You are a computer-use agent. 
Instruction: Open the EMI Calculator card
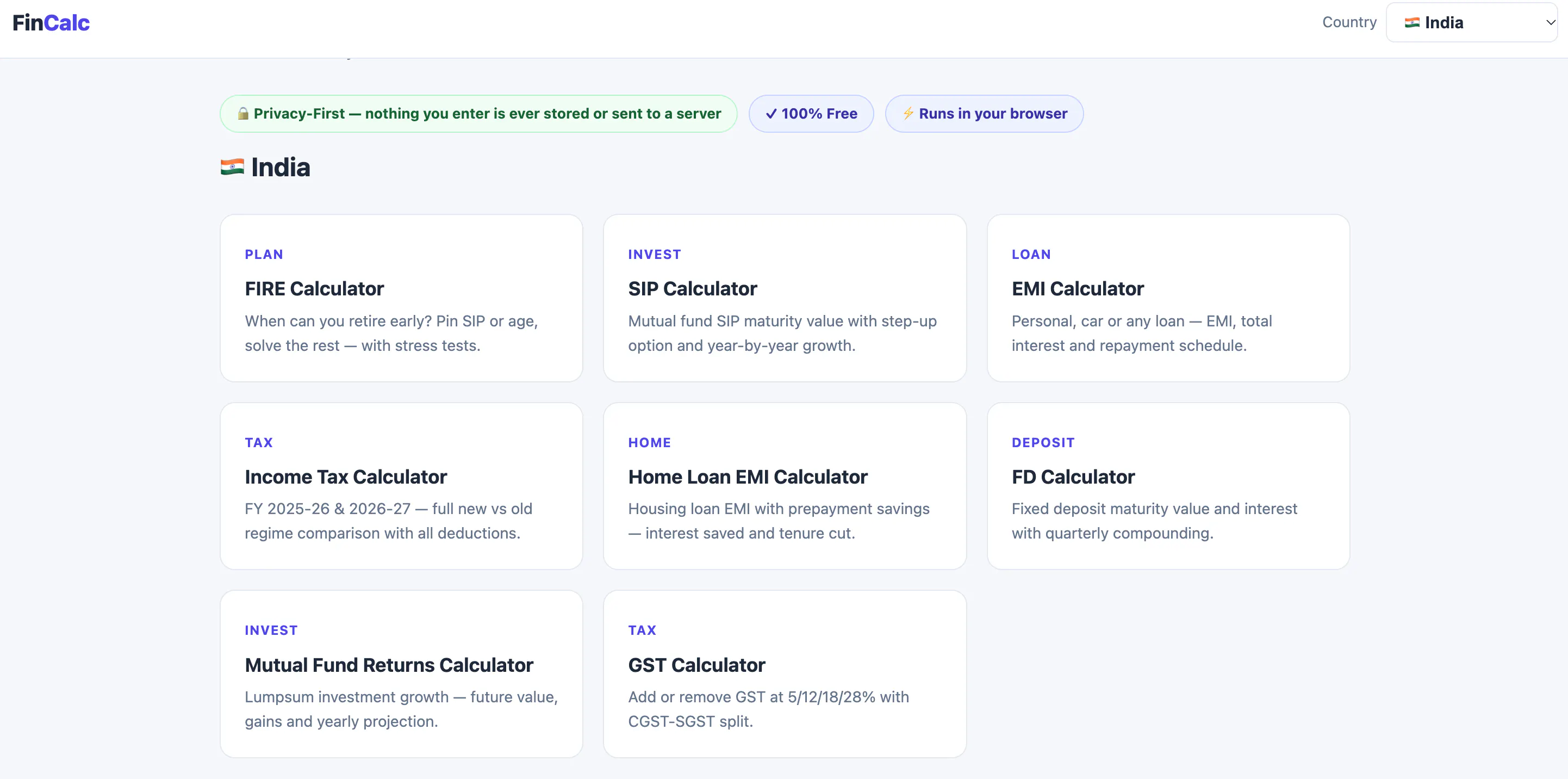tap(1168, 298)
